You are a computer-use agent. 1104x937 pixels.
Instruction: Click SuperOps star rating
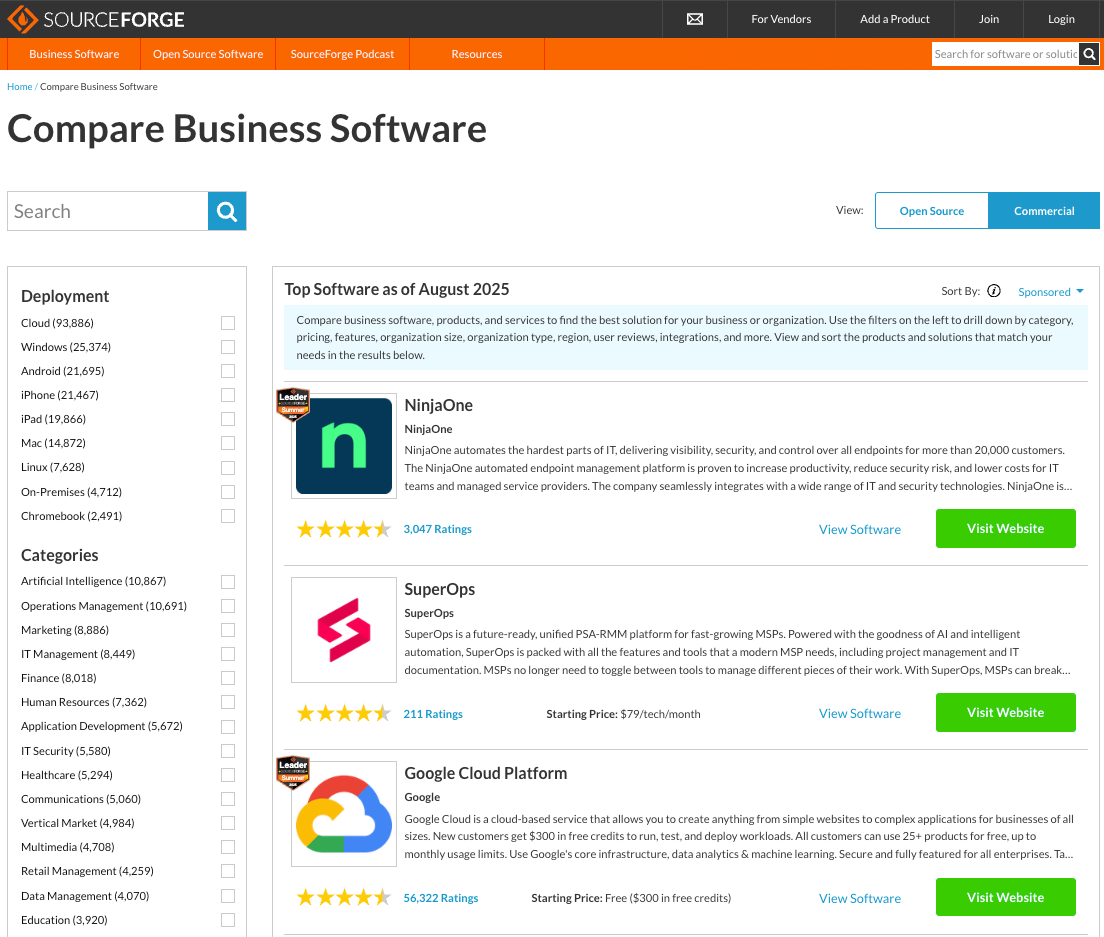coord(343,714)
